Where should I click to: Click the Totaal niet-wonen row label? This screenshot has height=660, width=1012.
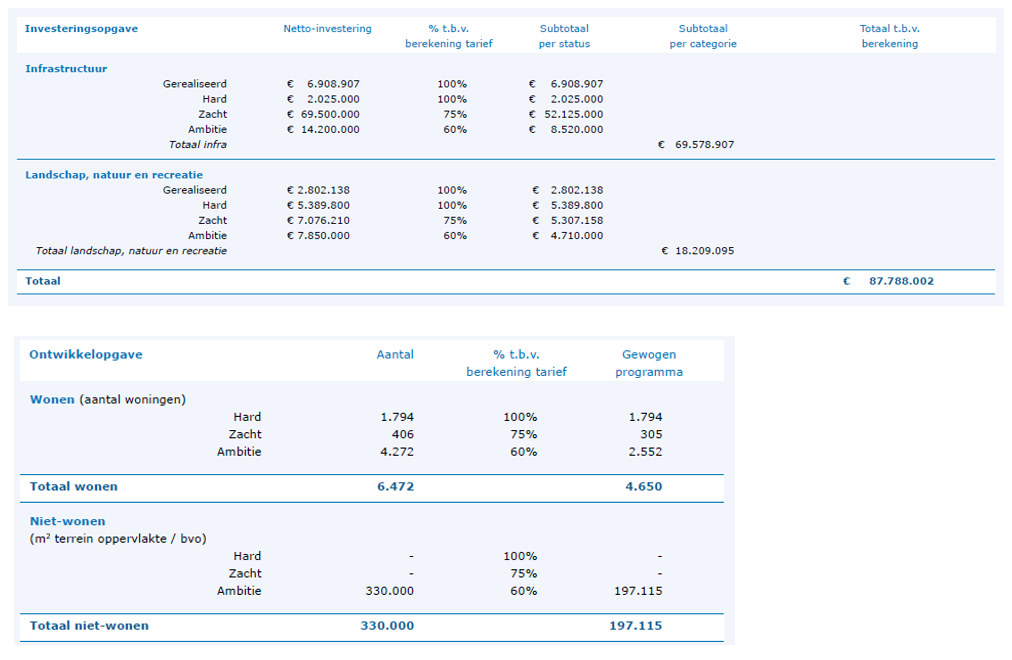coord(89,626)
